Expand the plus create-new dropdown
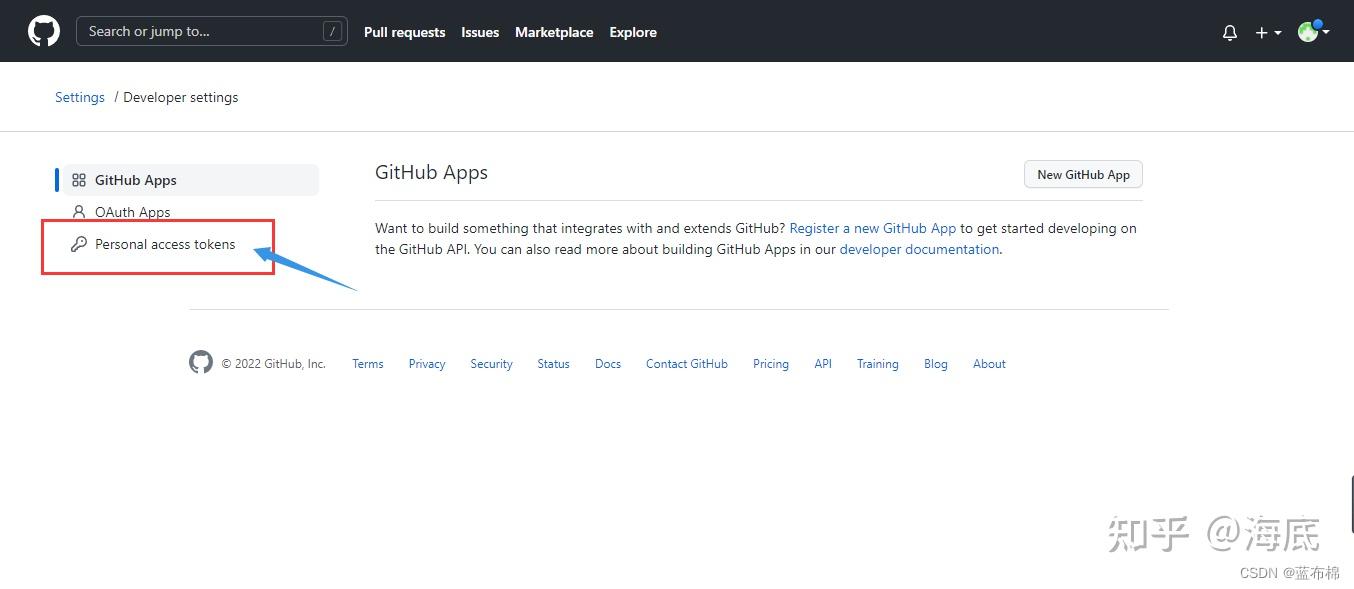 1268,32
